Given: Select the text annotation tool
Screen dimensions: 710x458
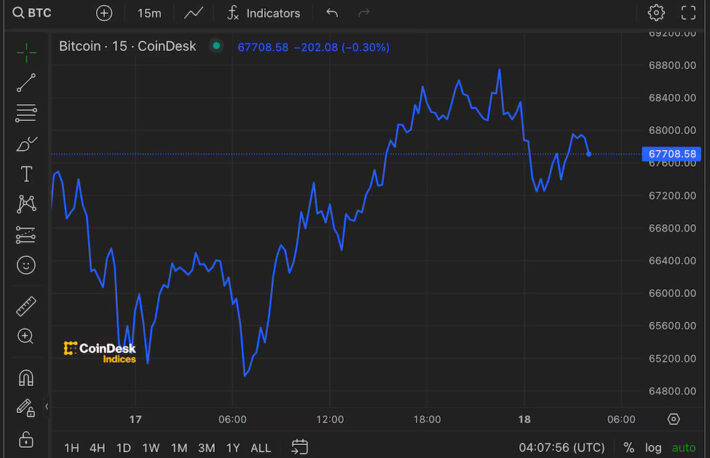Looking at the screenshot, I should [26, 174].
